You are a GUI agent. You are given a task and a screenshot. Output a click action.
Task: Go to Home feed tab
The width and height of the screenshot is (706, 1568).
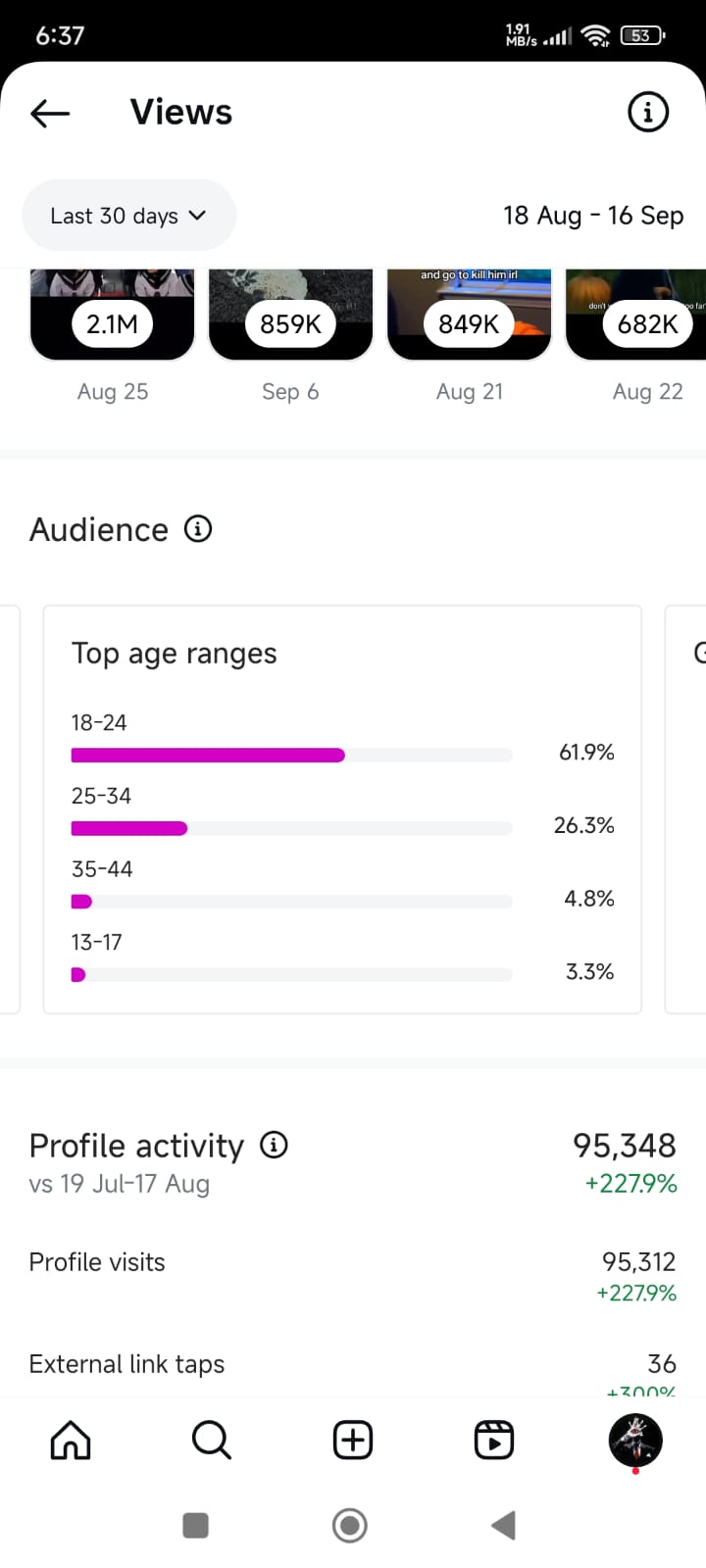click(x=71, y=1441)
